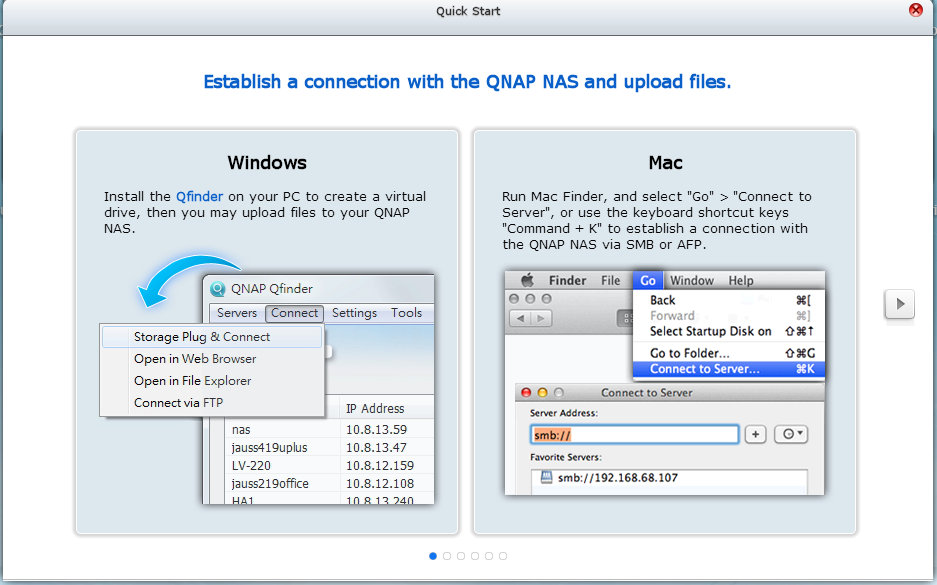Click 'Connect to Server...' in Mac illustration

[x=728, y=369]
